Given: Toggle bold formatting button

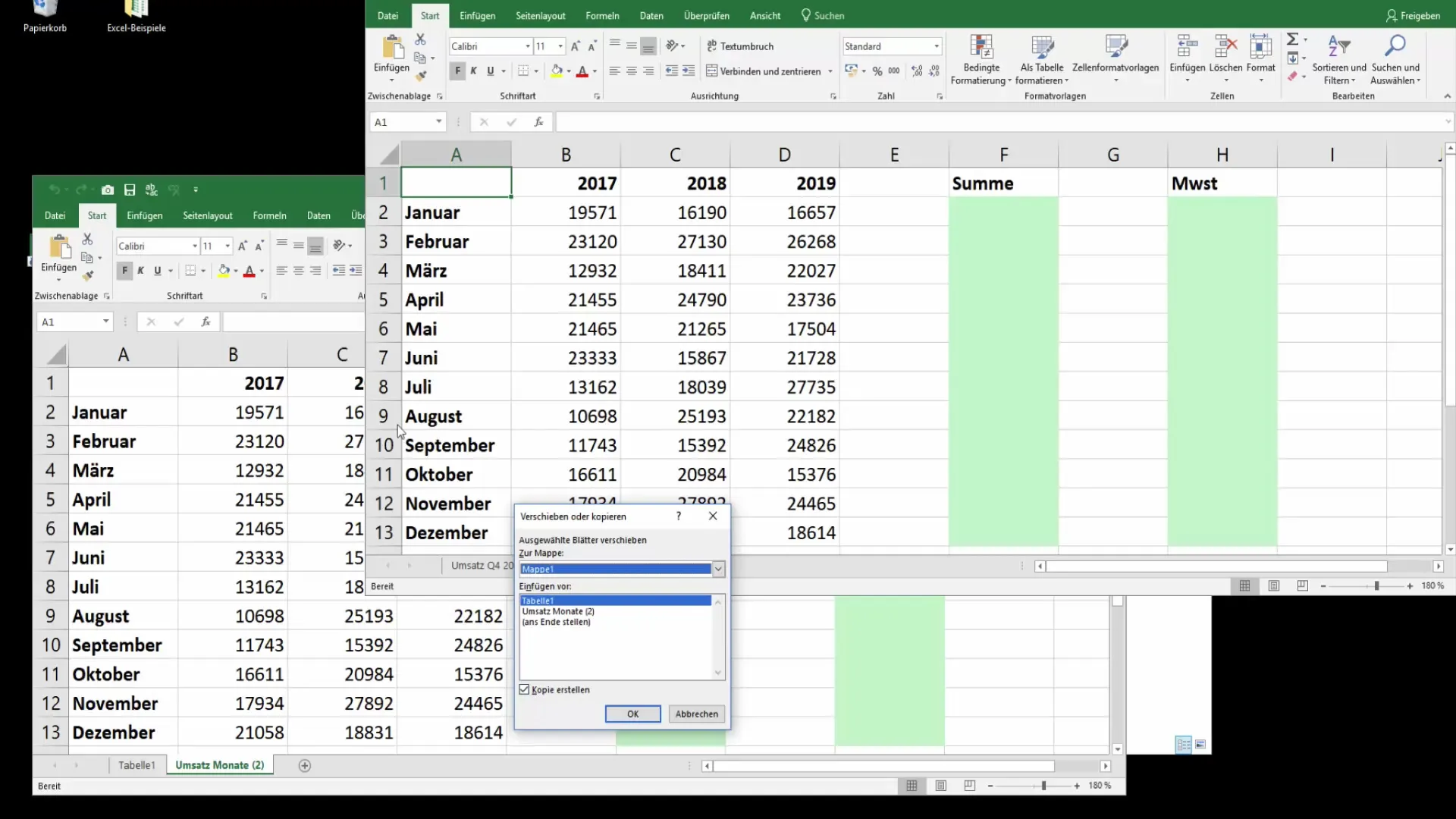Looking at the screenshot, I should coord(457,70).
